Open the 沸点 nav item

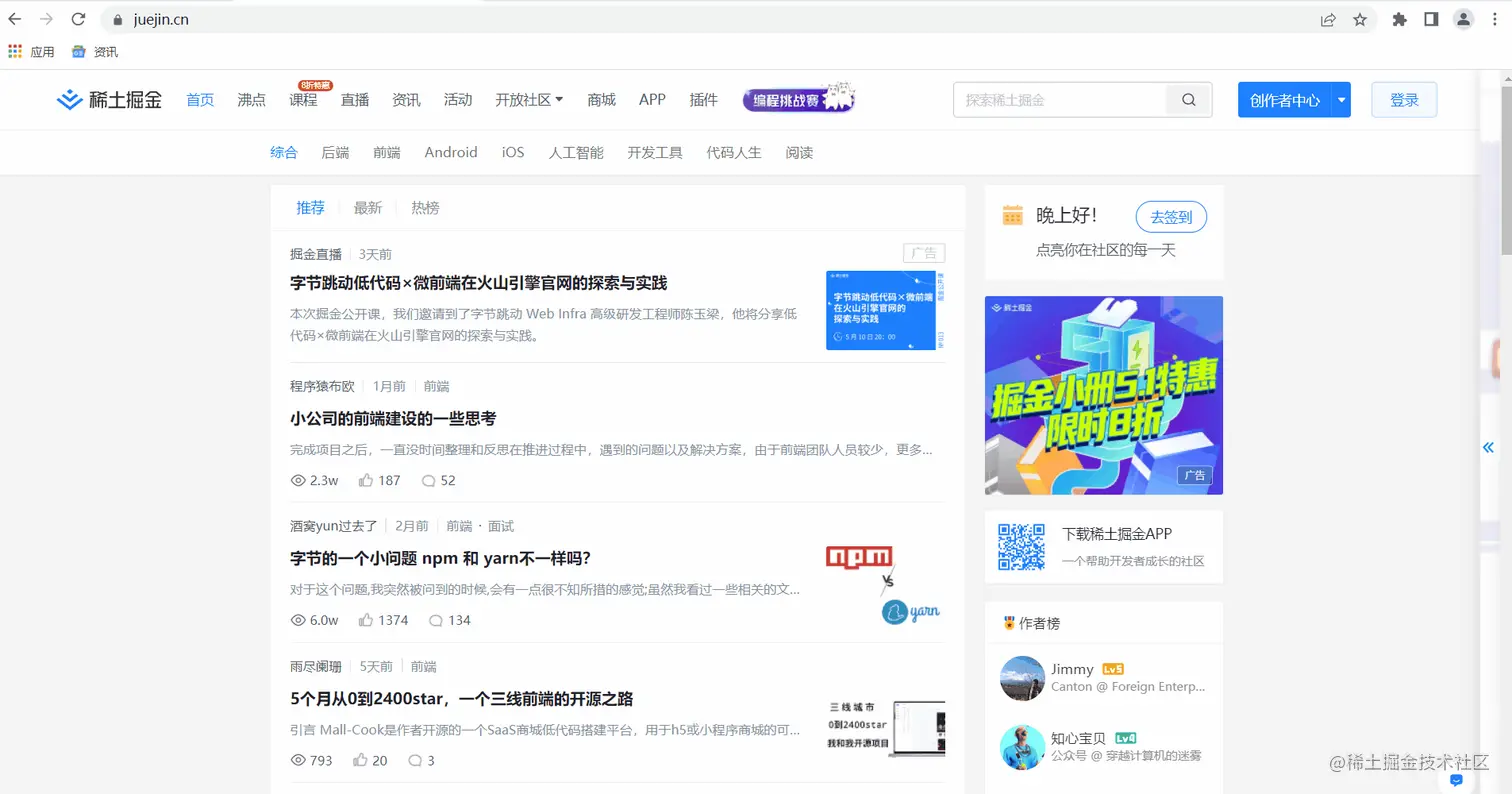[252, 100]
